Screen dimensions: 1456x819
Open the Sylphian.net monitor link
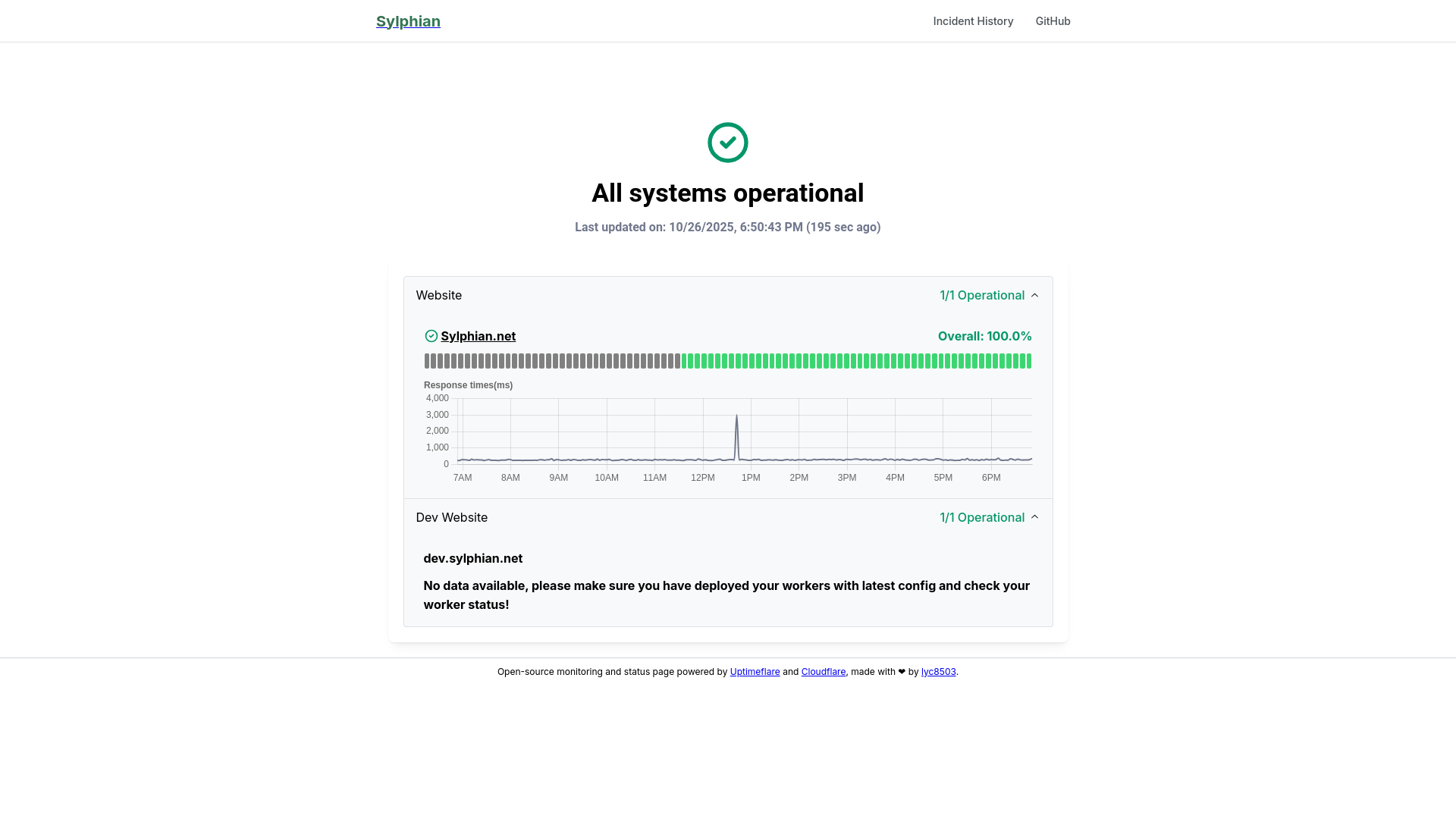click(478, 336)
